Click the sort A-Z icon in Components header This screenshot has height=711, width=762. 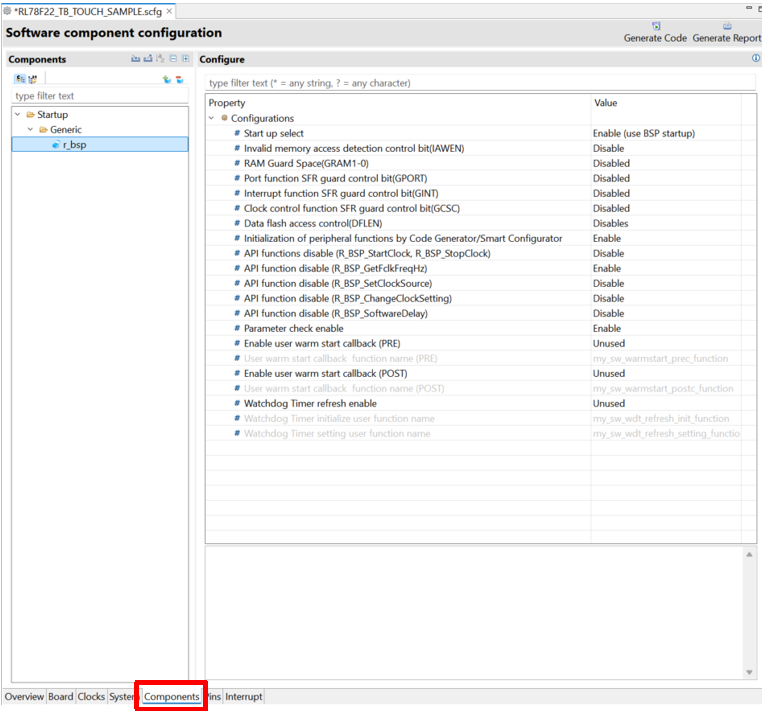tap(160, 59)
